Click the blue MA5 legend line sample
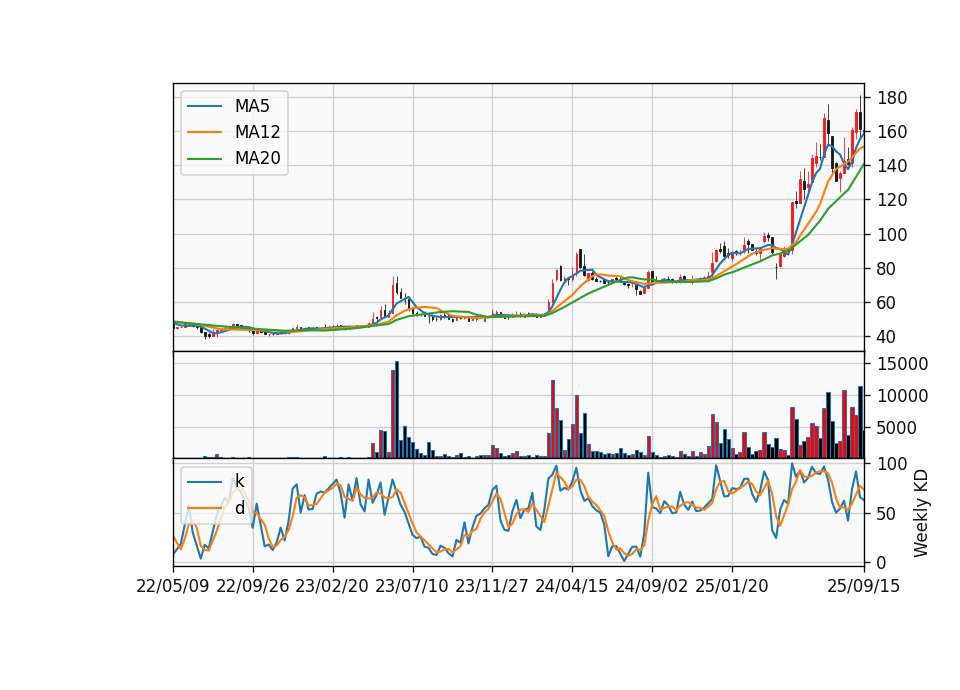Screen dimensions: 960x690 click(x=204, y=107)
